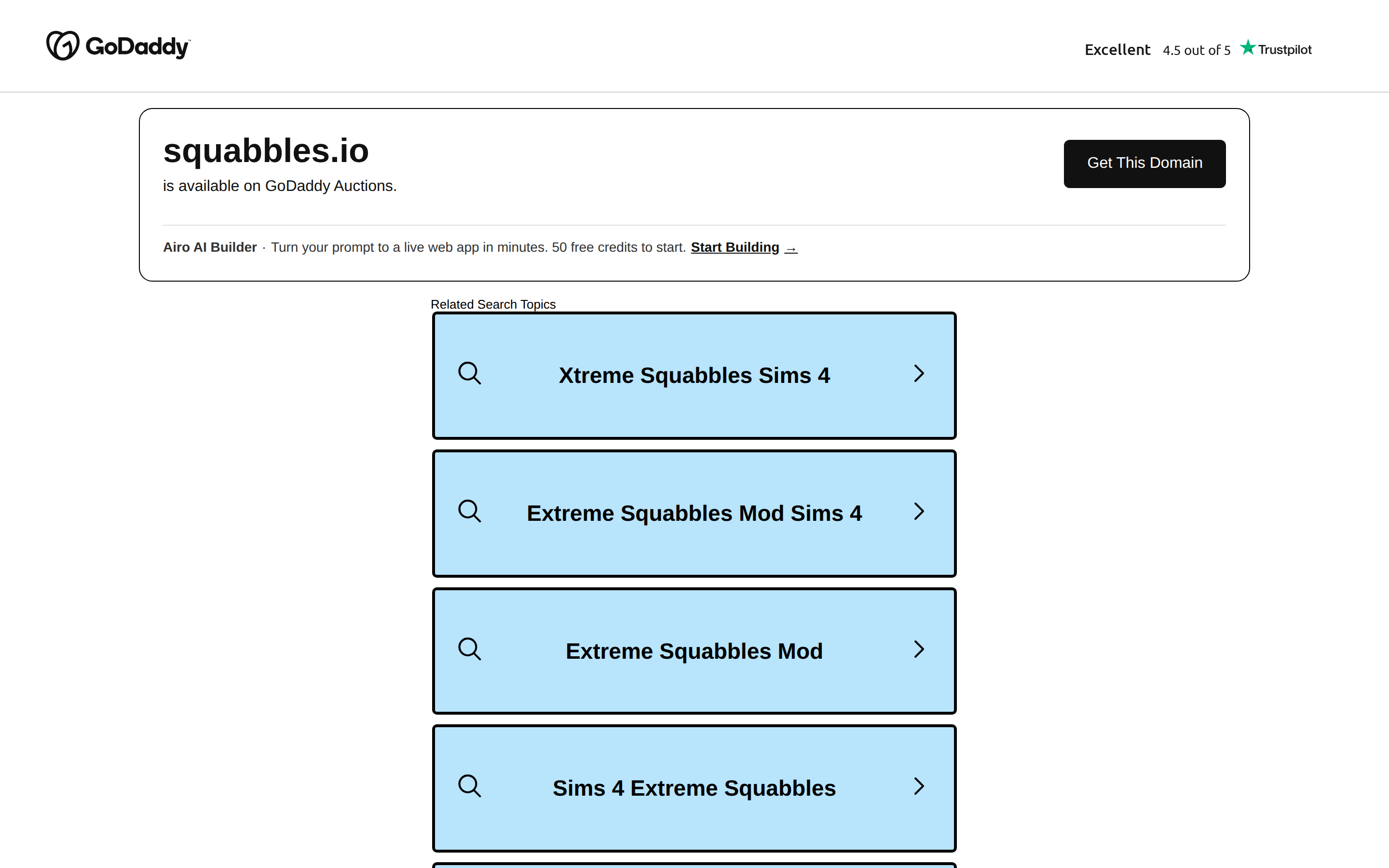The width and height of the screenshot is (1389, 868).
Task: Click chevron on Extreme Squabbles Mod row
Action: pos(919,649)
